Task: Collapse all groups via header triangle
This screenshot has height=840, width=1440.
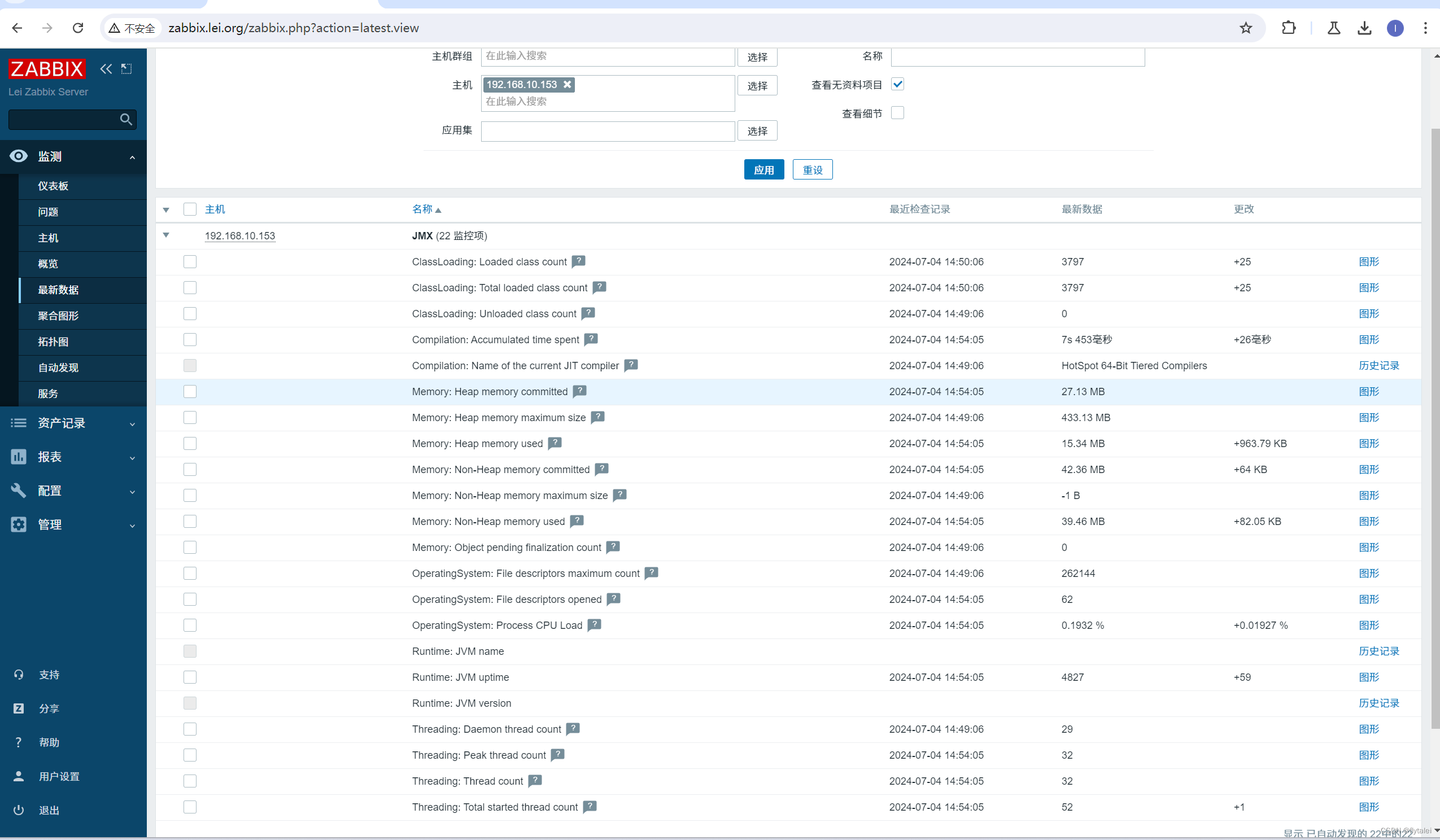Action: [x=165, y=209]
